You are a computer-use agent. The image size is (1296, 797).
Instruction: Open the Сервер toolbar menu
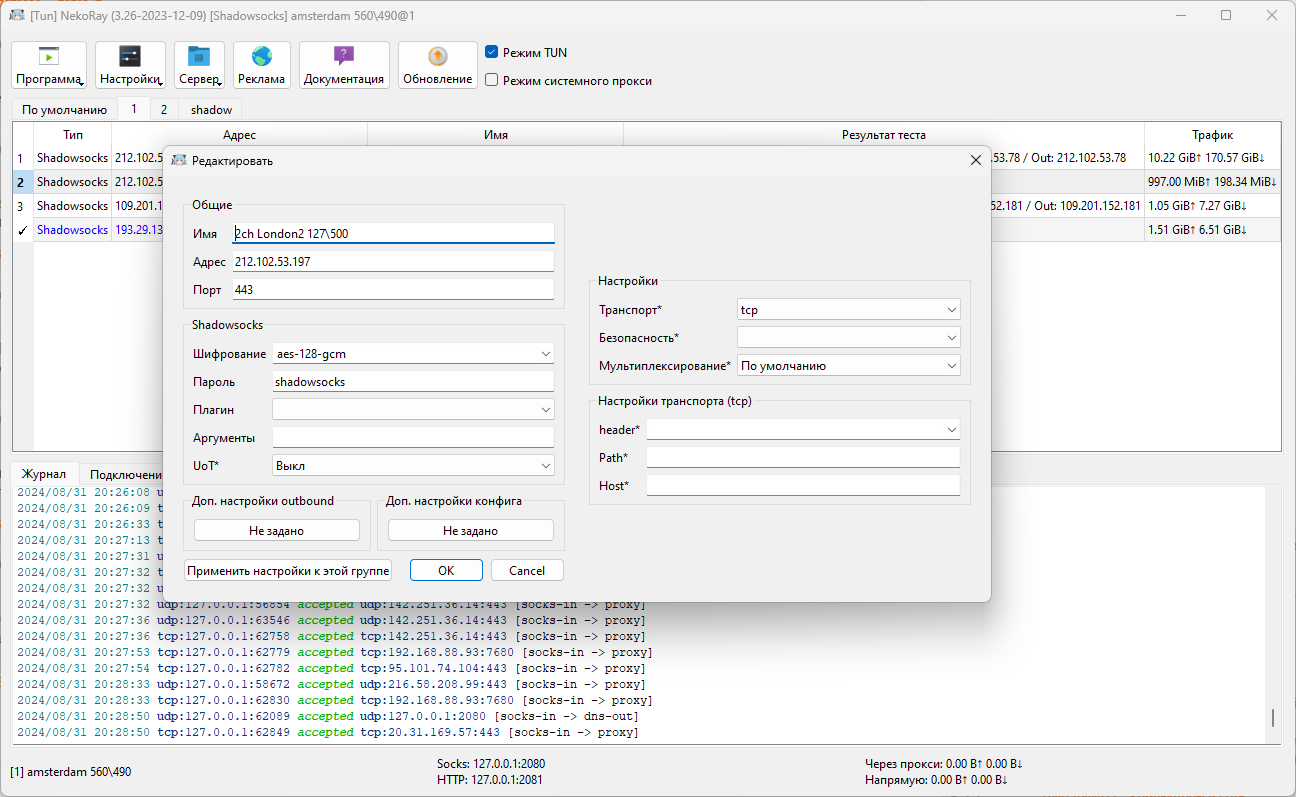point(199,66)
